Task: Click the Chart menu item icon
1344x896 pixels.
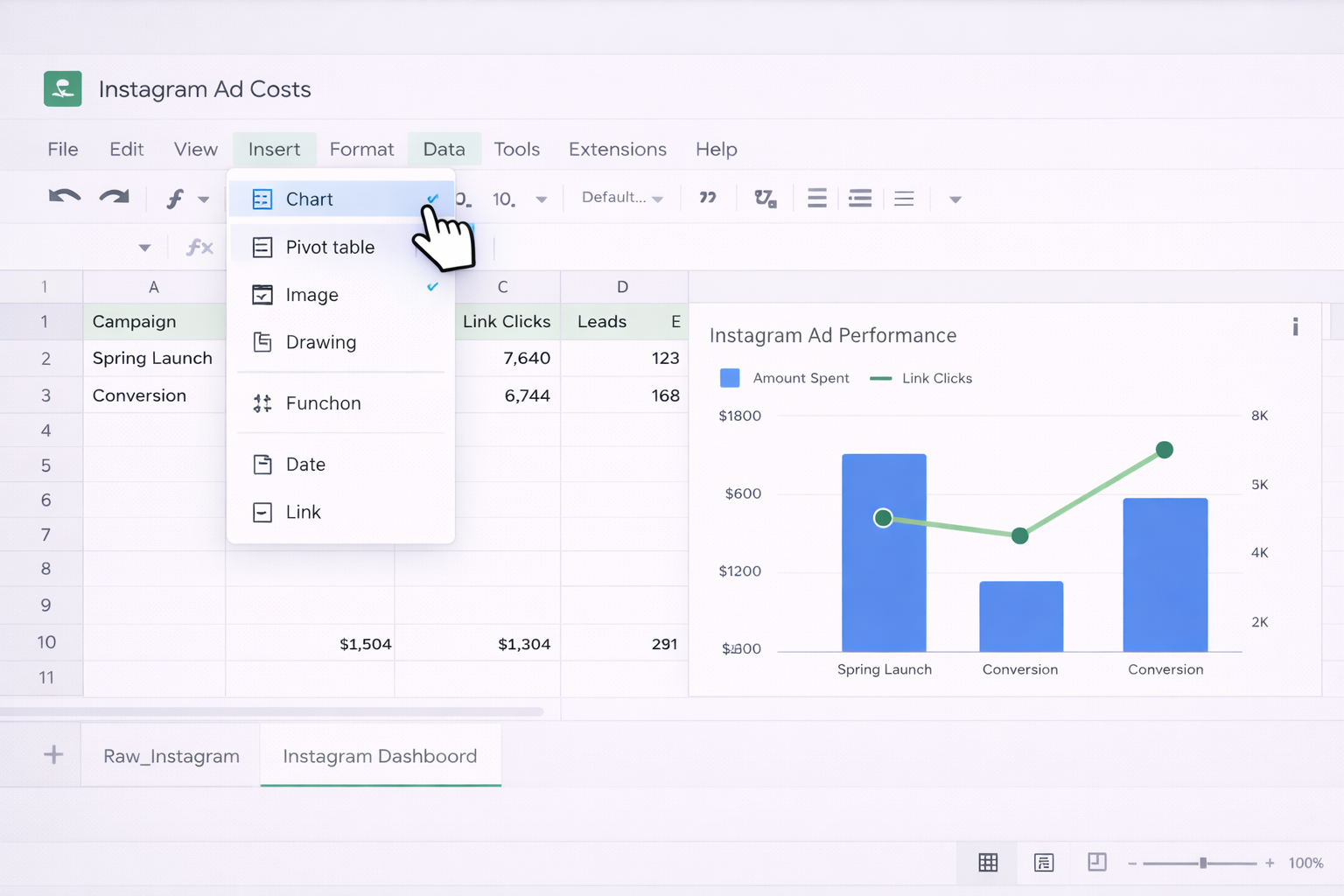Action: pyautogui.click(x=262, y=199)
